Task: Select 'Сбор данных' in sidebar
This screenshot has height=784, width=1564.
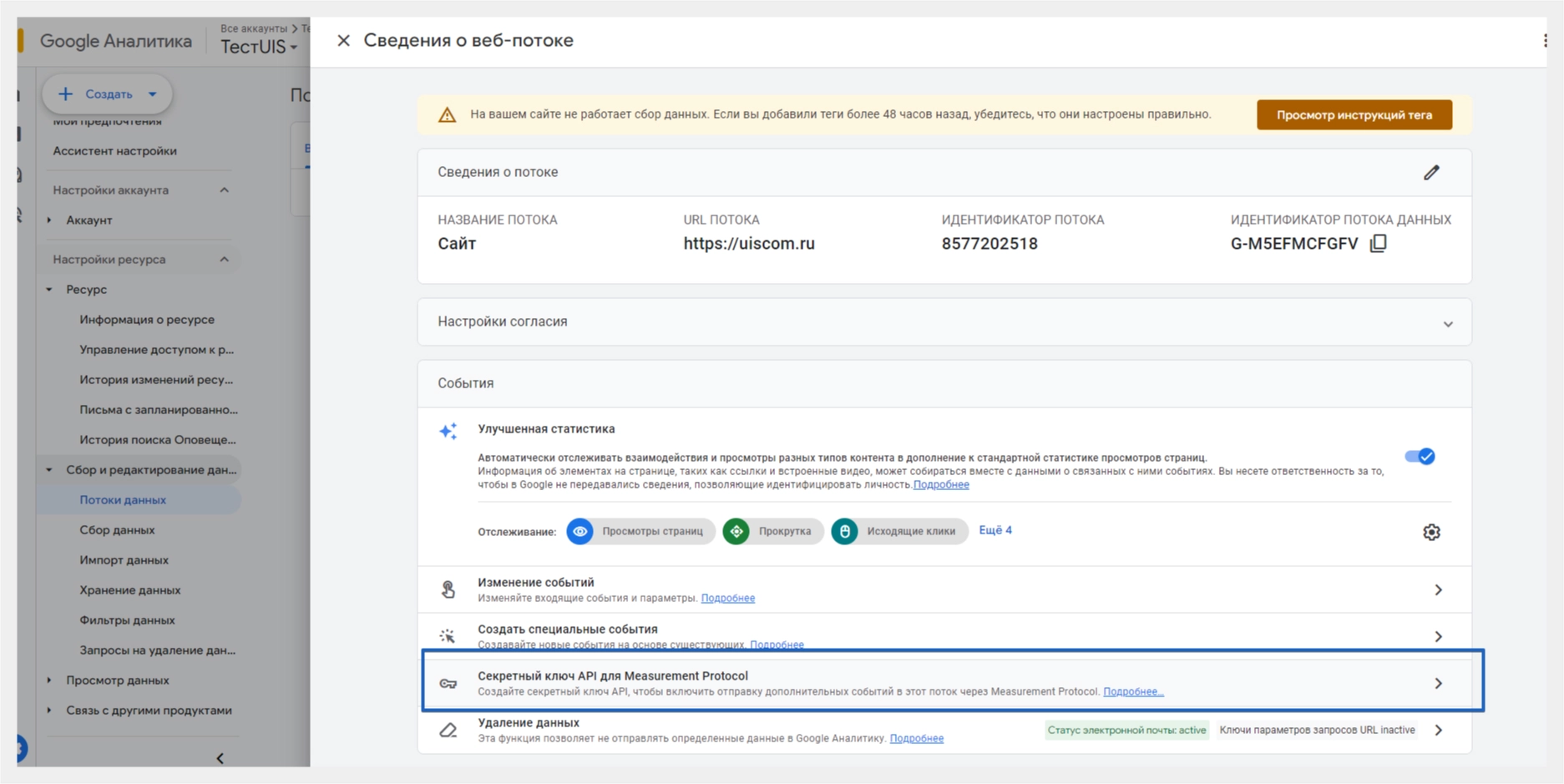Action: pos(117,530)
